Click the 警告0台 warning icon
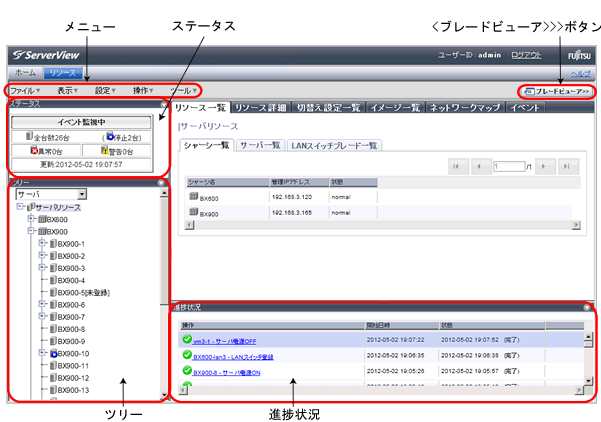Viewport: 601px width, 422px height. [x=105, y=151]
